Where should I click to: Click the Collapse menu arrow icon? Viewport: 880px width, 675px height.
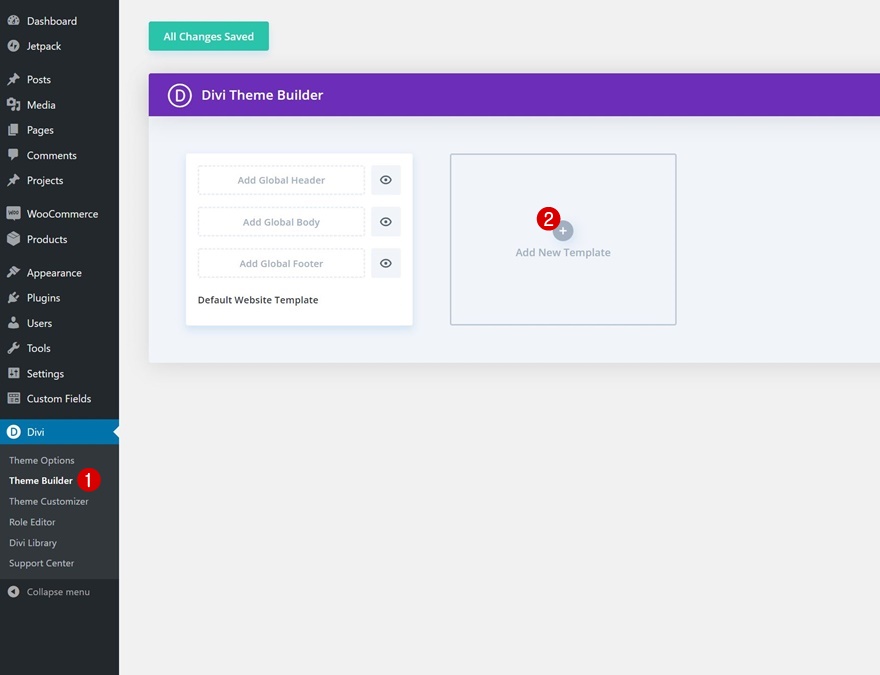13,591
